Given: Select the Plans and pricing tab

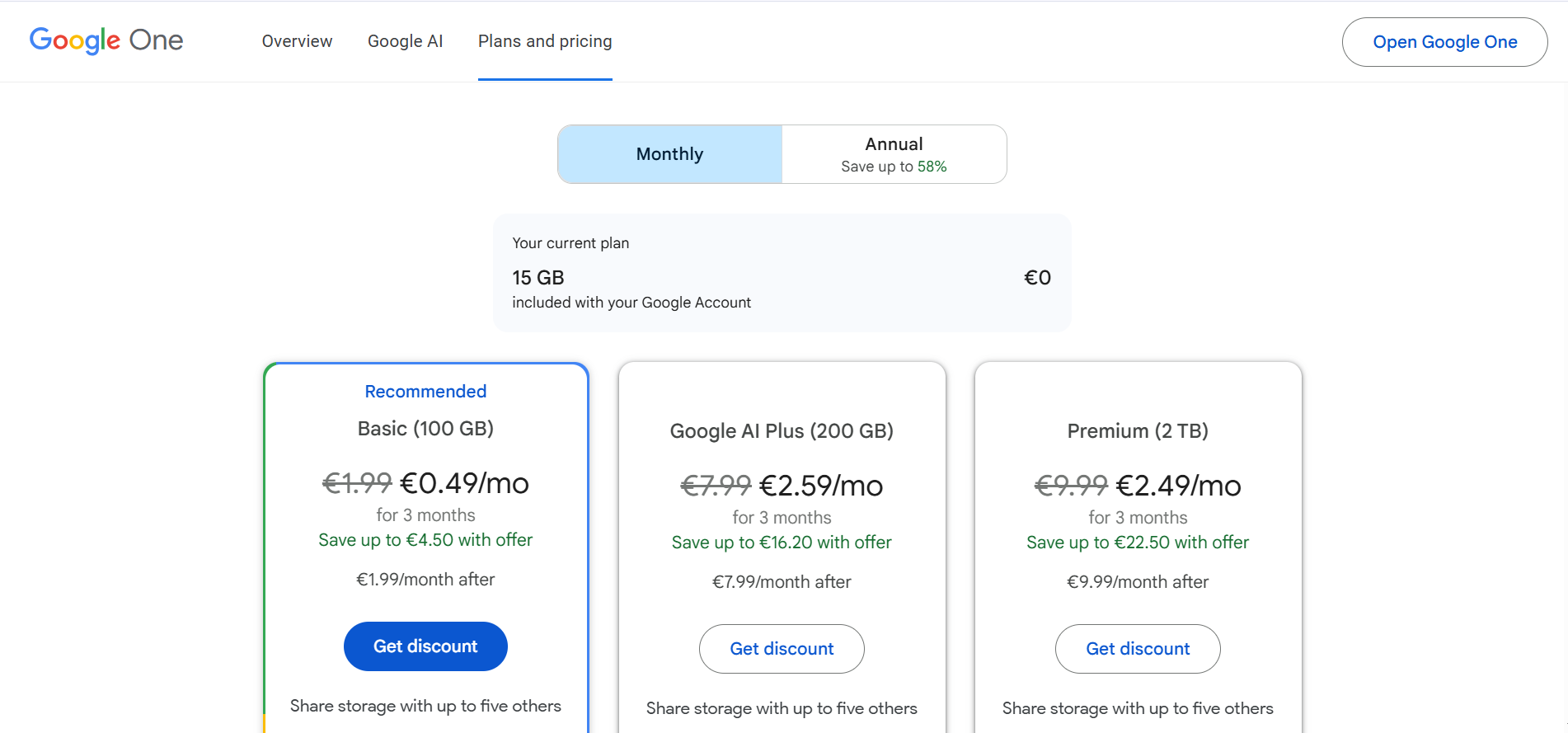Looking at the screenshot, I should (x=544, y=40).
